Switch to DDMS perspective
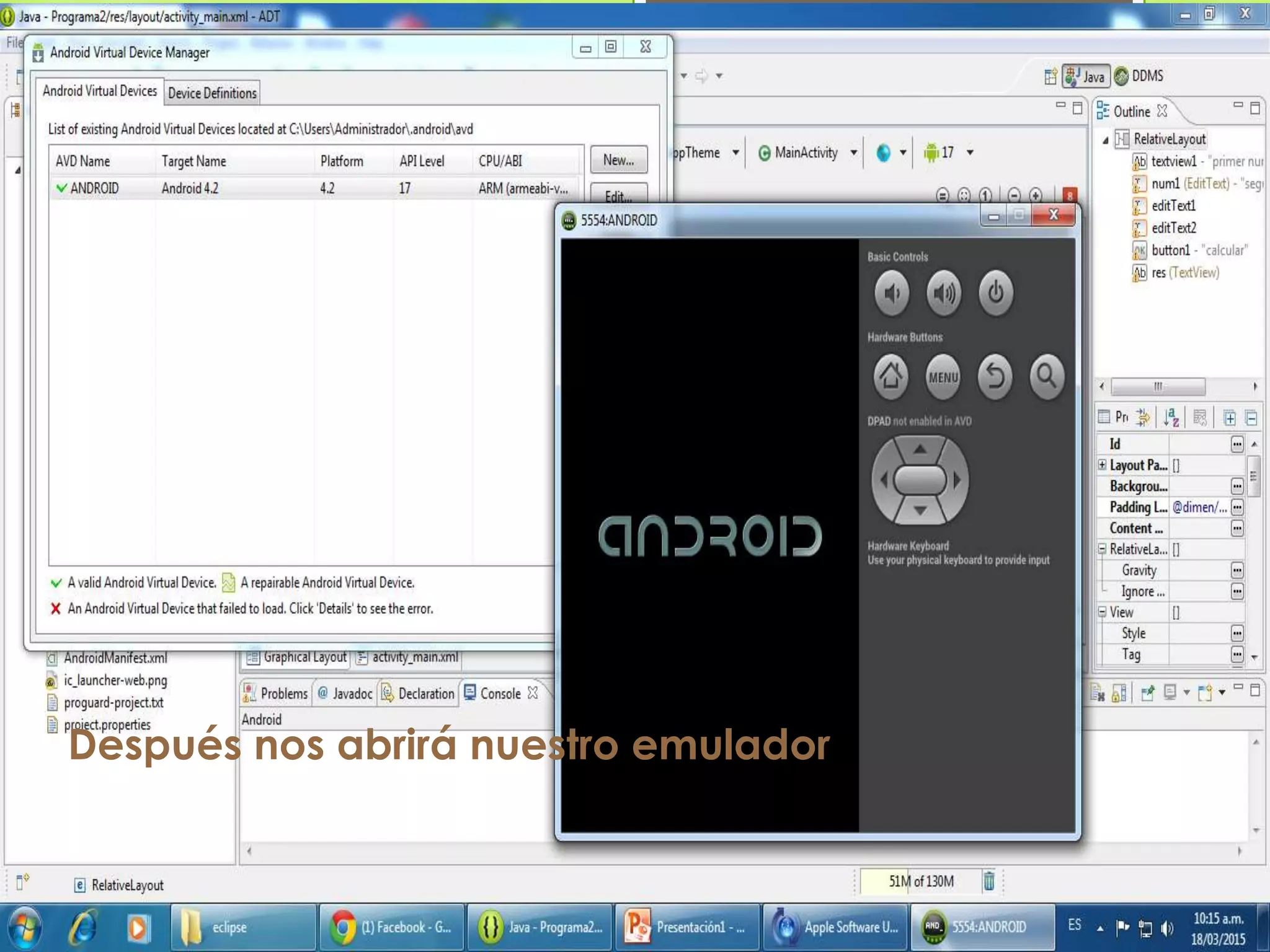Screen dimensions: 1270x952 pos(1139,76)
